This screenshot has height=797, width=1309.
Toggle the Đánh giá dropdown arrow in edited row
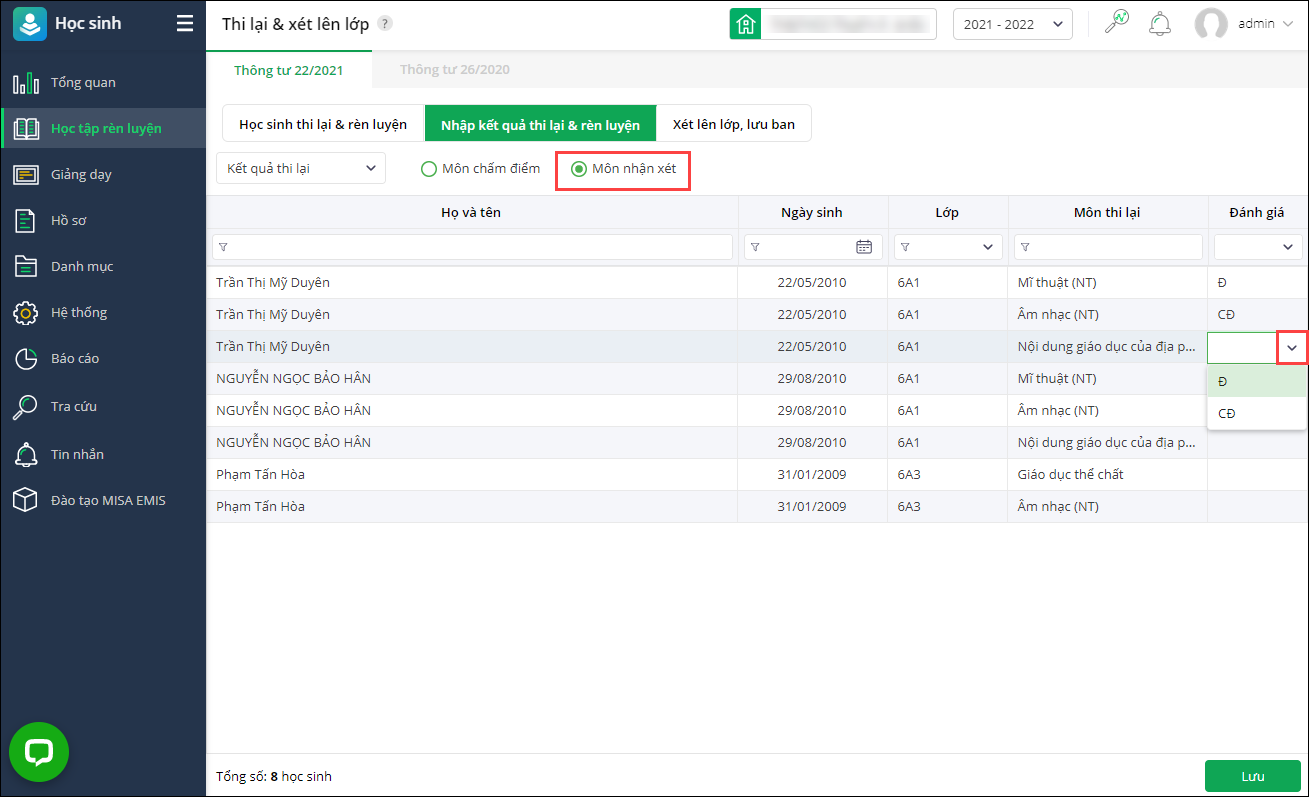coord(1292,347)
